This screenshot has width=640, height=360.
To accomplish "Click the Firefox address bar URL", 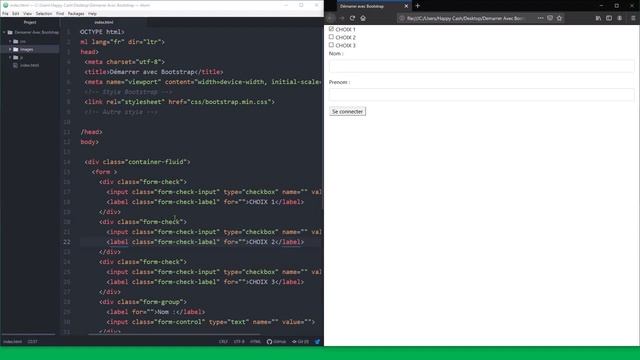I will click(465, 18).
